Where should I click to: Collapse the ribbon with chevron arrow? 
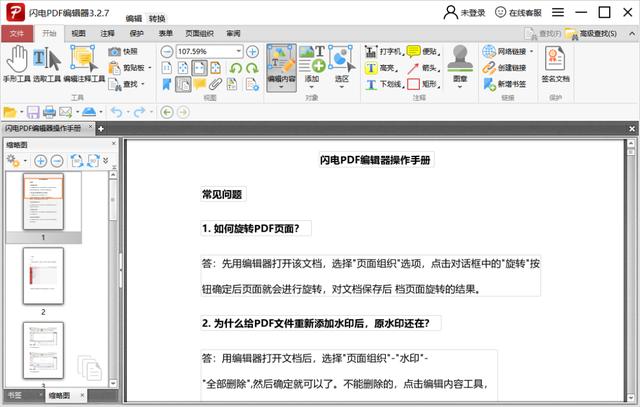tap(632, 34)
